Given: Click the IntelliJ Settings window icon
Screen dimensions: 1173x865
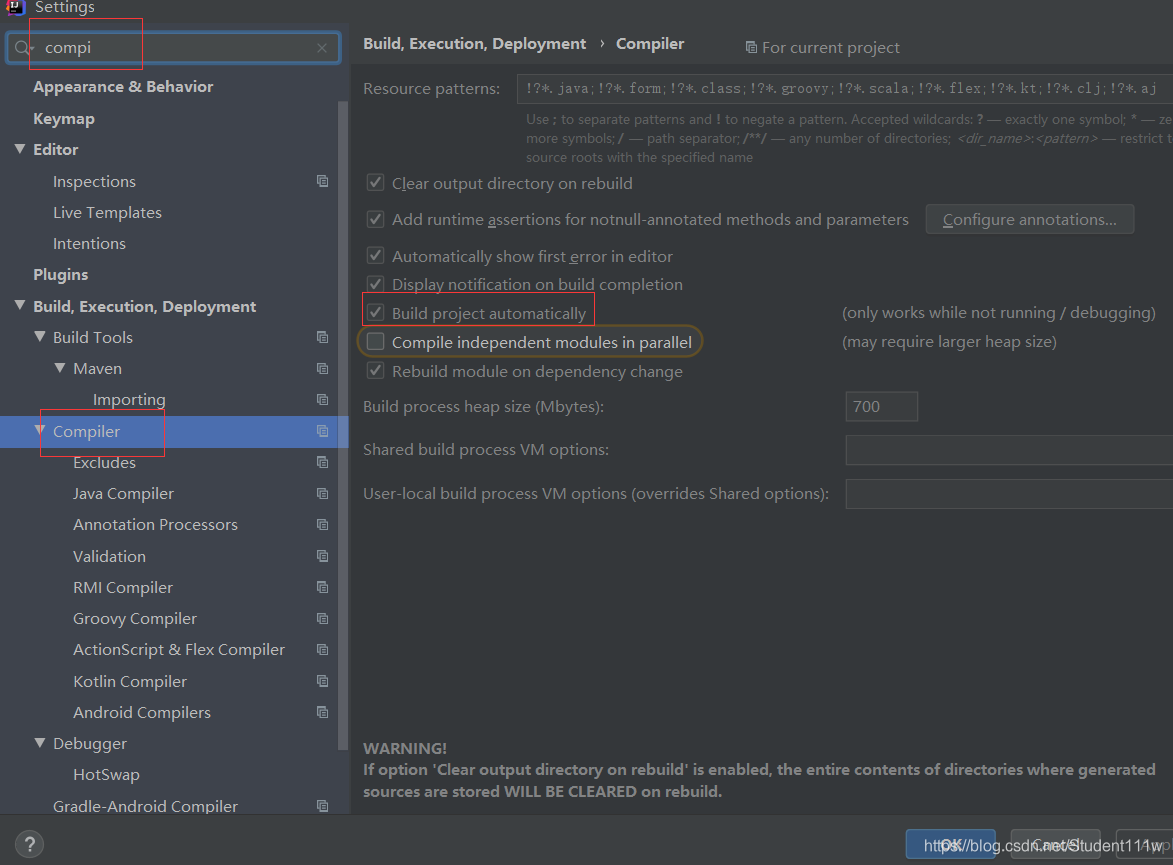Looking at the screenshot, I should pos(16,7).
